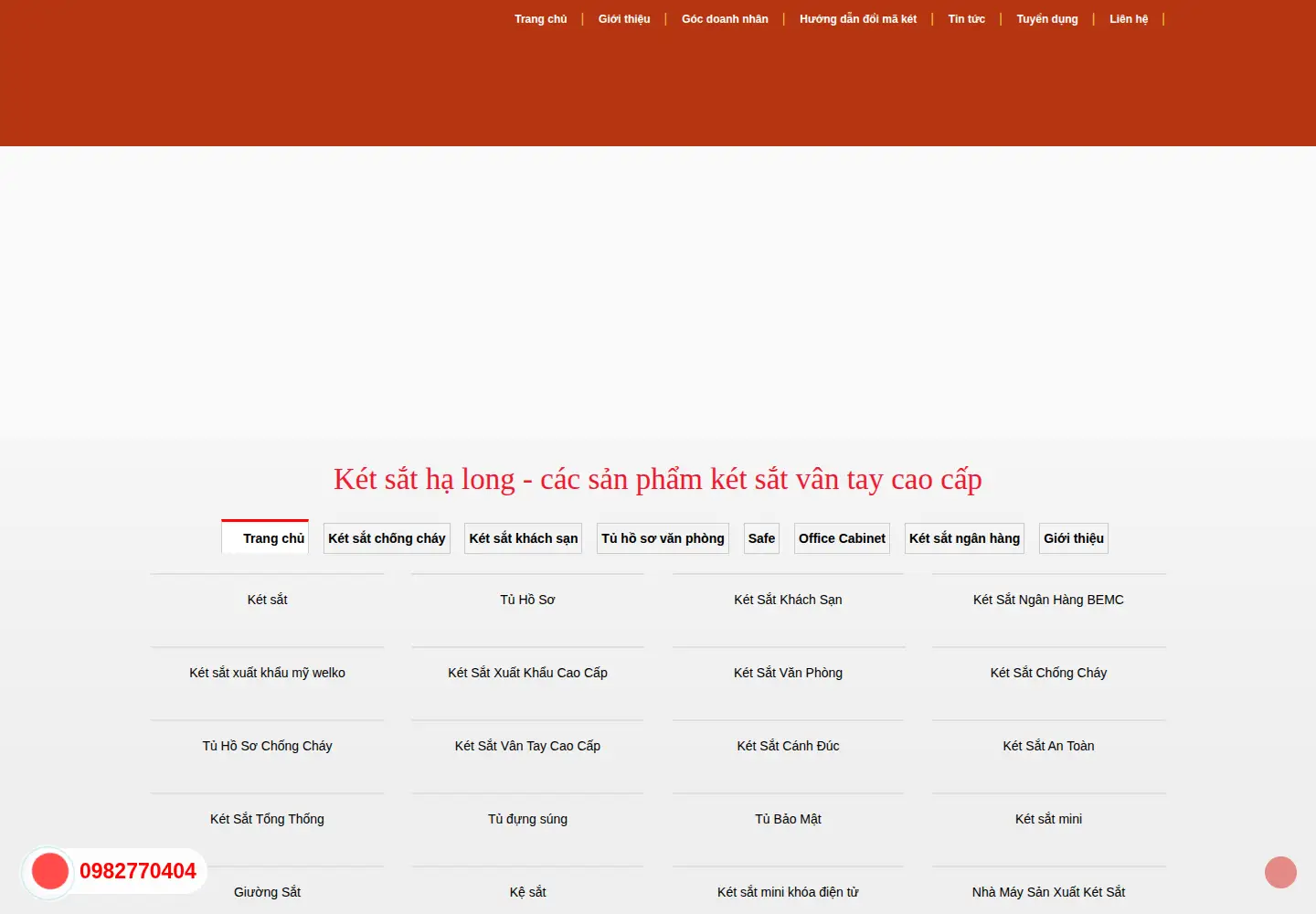Open Két Sắt Vân Tay Cao Cấp

click(527, 746)
